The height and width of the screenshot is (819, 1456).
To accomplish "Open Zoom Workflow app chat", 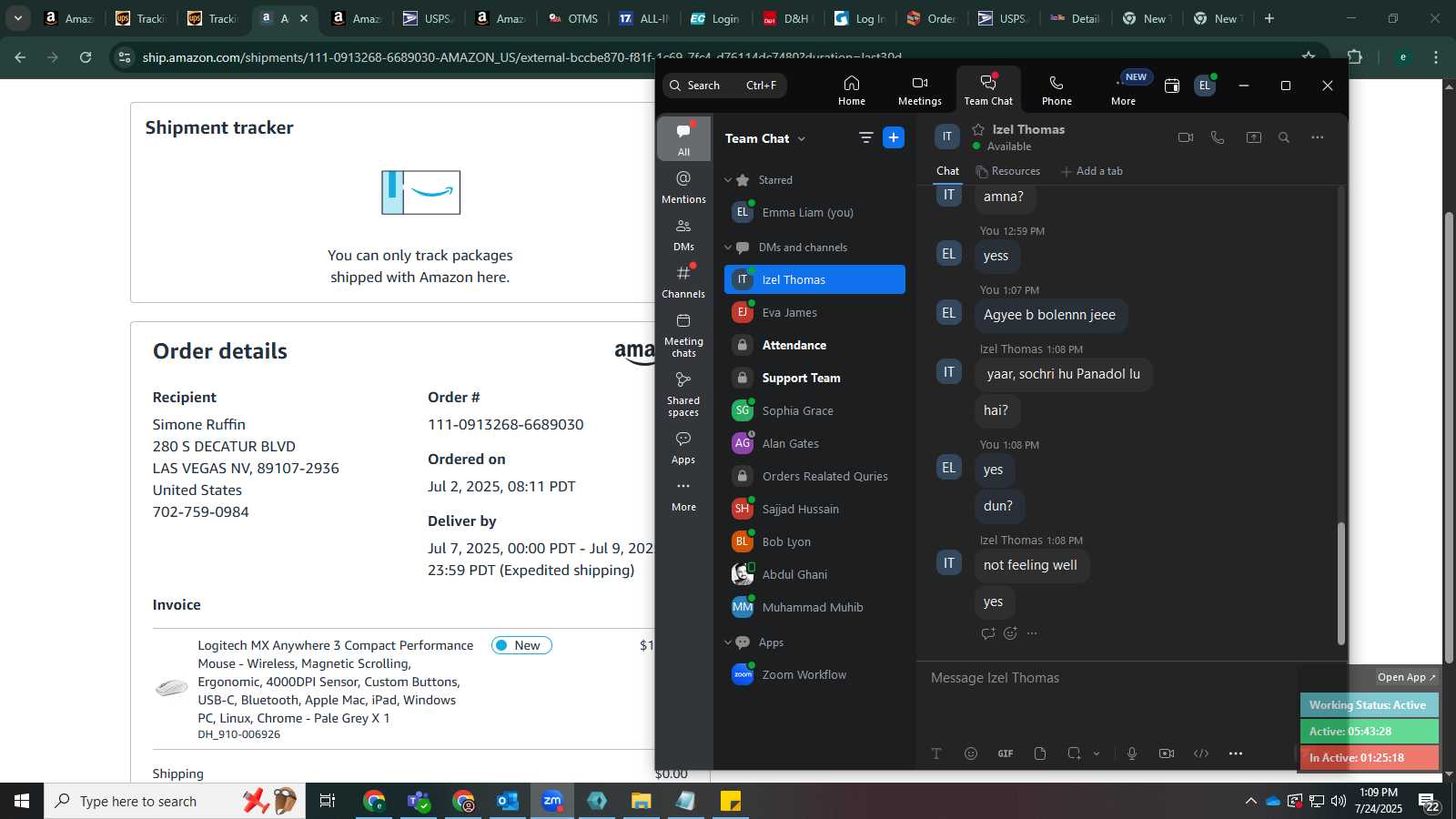I will (814, 674).
